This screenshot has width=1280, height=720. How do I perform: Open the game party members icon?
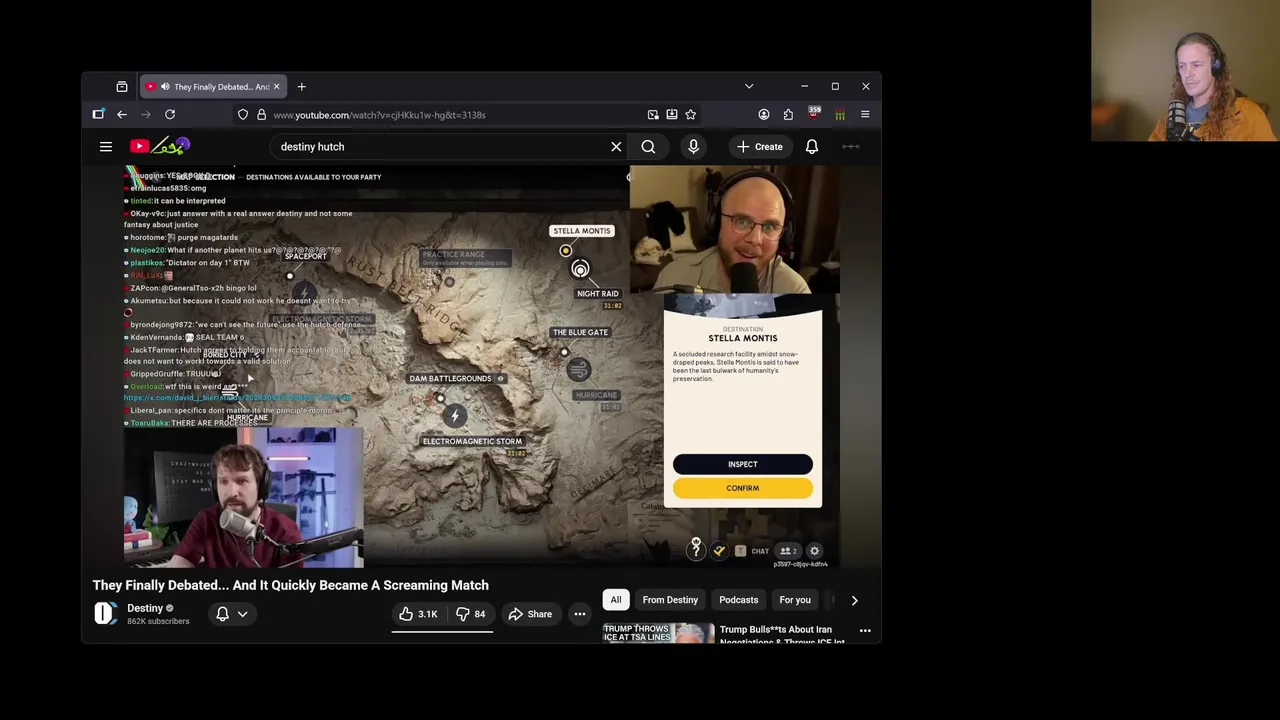point(788,551)
